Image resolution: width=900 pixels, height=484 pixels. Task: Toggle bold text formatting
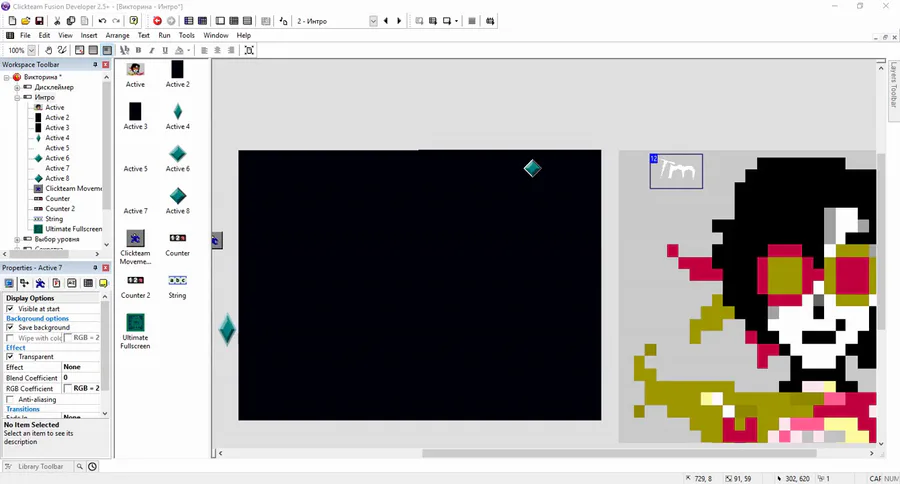click(138, 50)
